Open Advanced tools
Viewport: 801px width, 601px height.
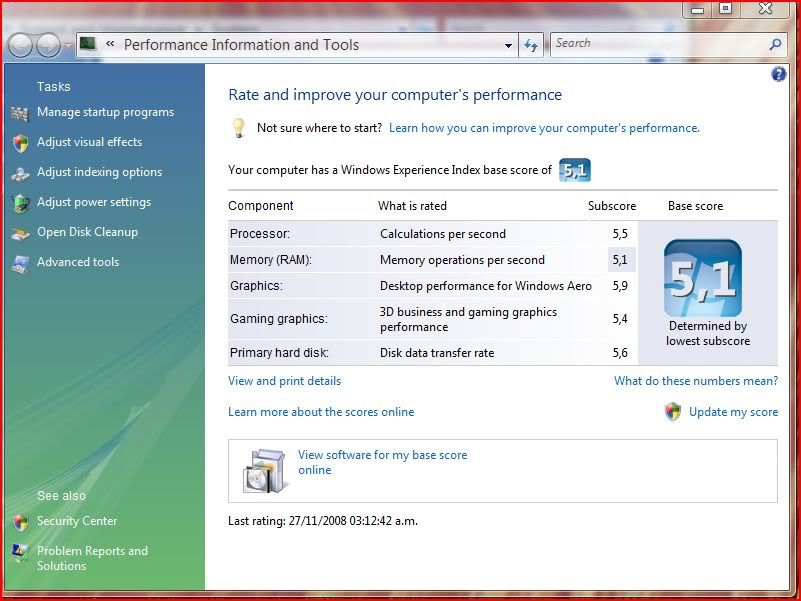[x=78, y=262]
